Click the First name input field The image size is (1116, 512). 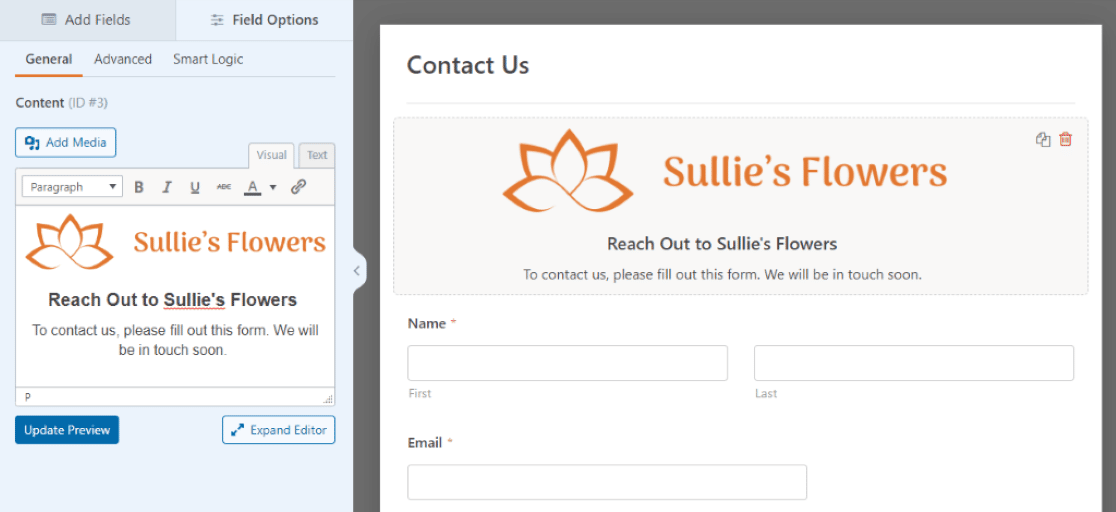(x=567, y=363)
